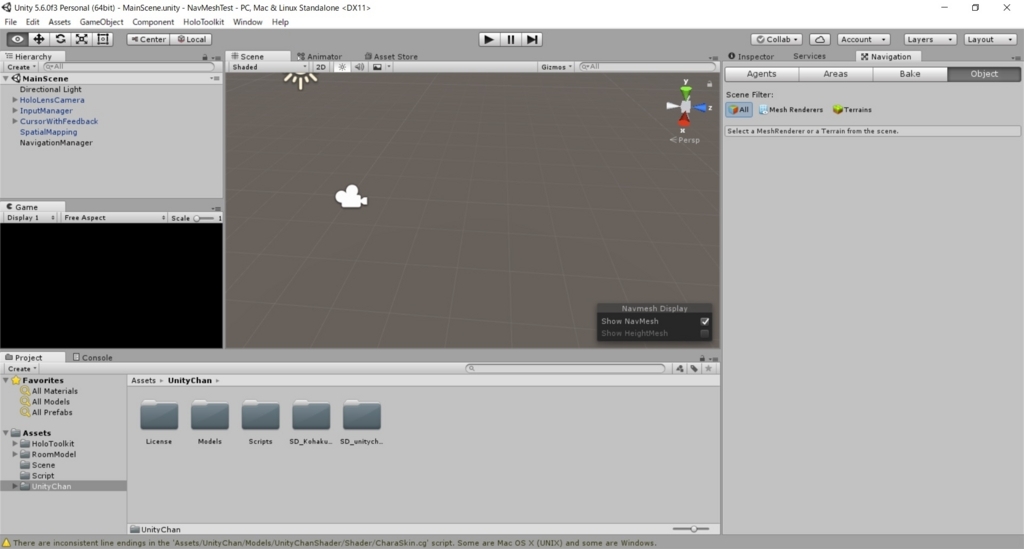Open the Bake navigation section
Image resolution: width=1024 pixels, height=549 pixels.
pyautogui.click(x=910, y=74)
